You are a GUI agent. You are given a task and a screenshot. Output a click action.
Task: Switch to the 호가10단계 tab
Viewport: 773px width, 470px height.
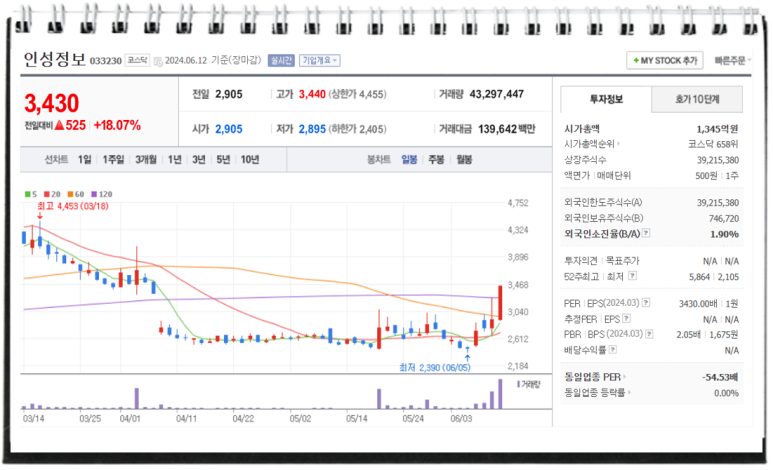coord(697,99)
